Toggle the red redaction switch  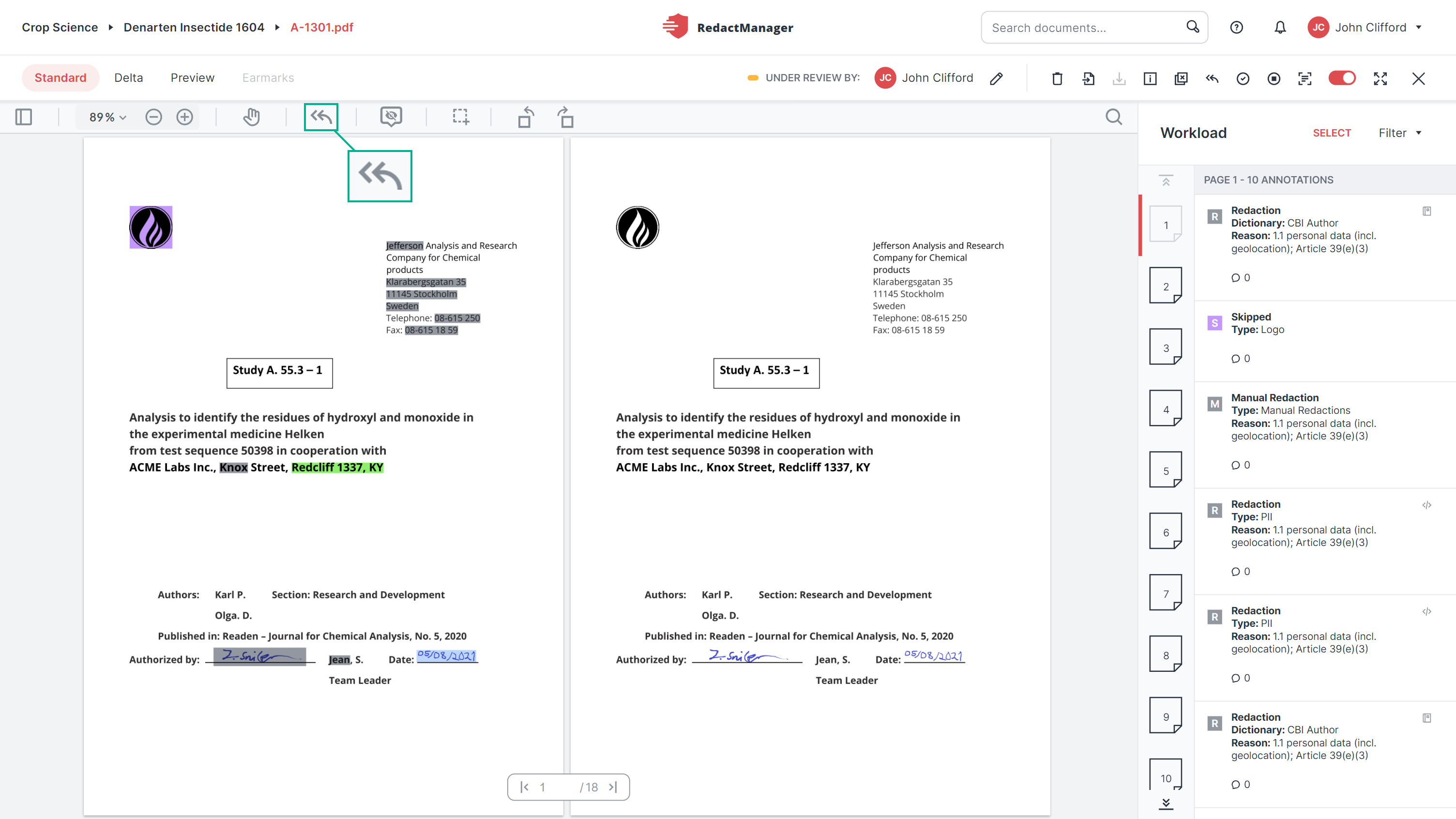(x=1342, y=78)
